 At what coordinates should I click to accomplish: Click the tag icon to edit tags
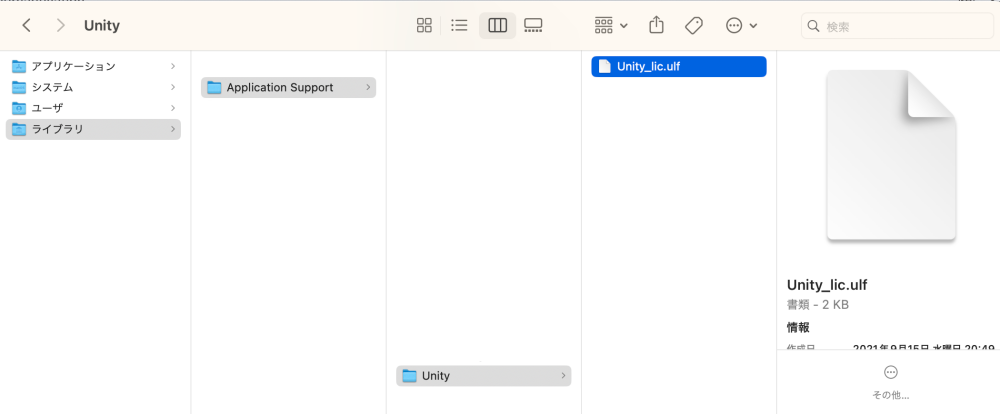pos(694,26)
